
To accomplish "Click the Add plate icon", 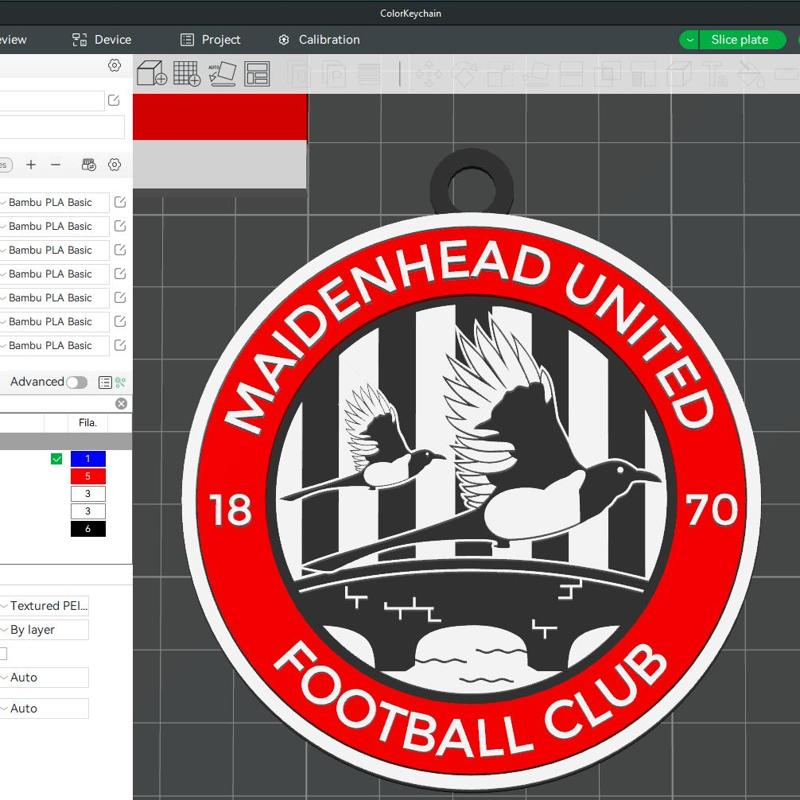I will tap(187, 72).
